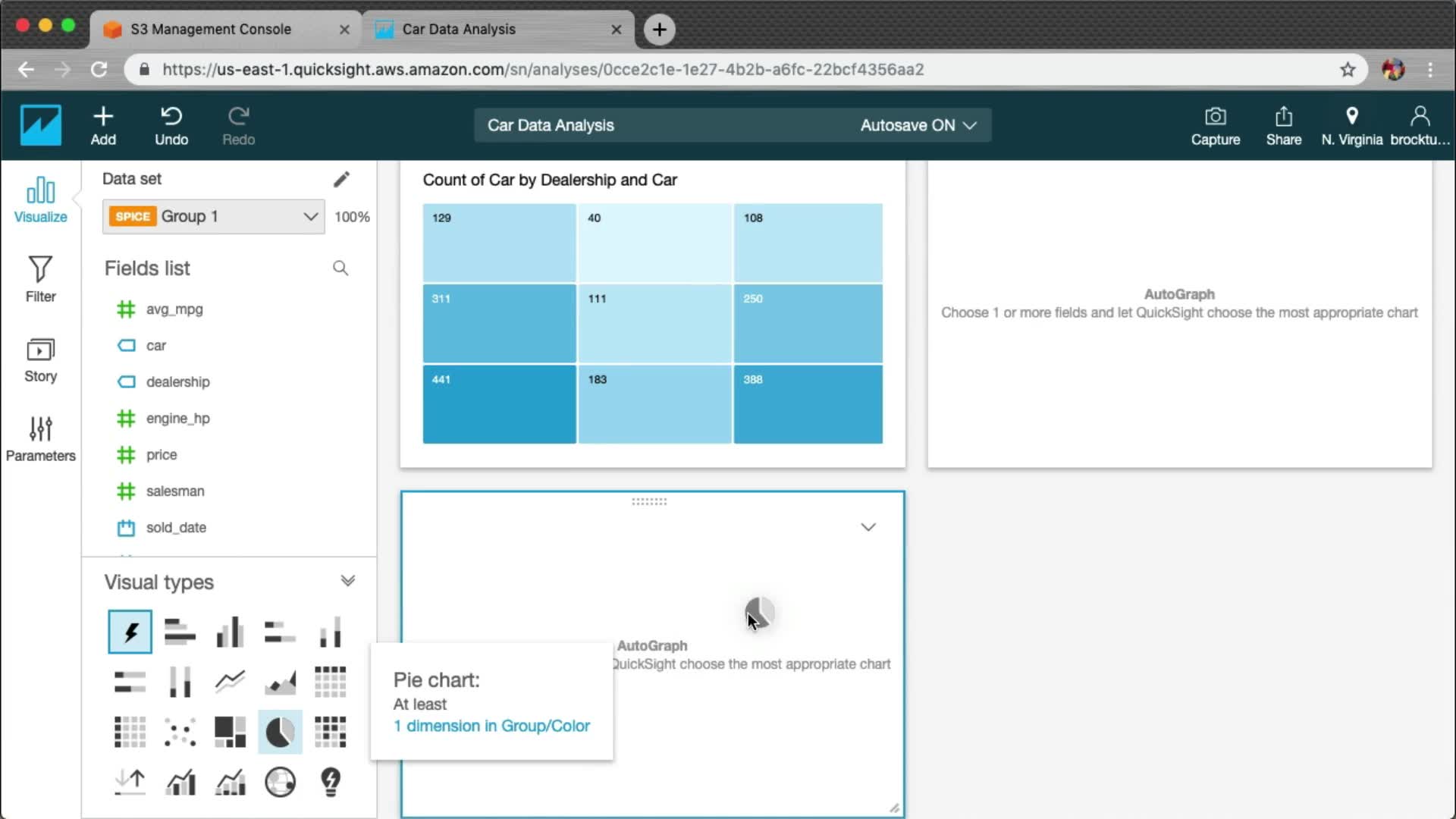The image size is (1456, 819).
Task: Open the Filter pane
Action: pyautogui.click(x=40, y=279)
